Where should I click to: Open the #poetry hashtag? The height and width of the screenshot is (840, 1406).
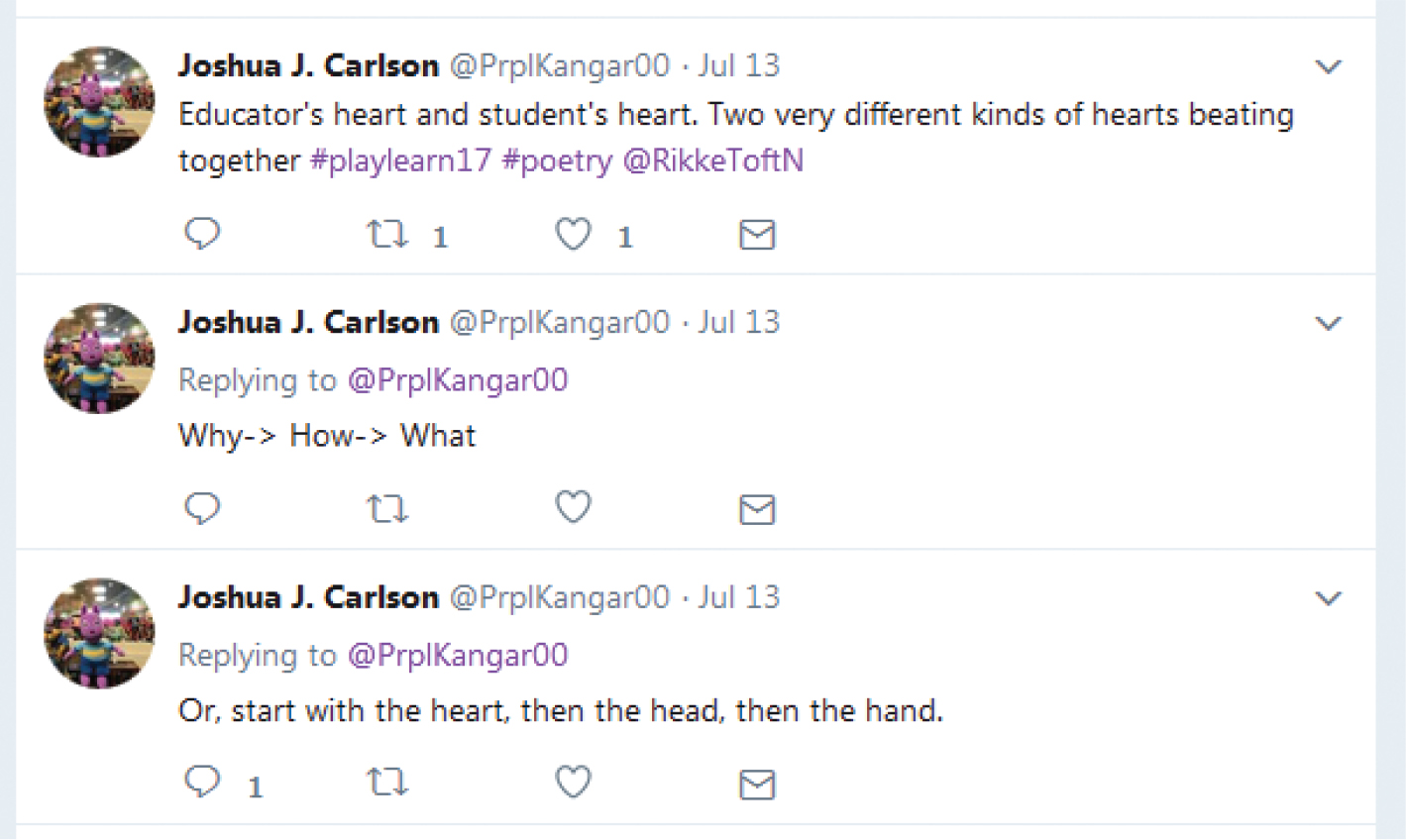point(557,160)
